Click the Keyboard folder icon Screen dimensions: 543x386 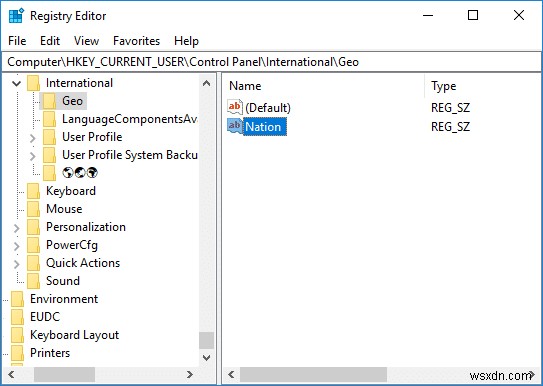33,191
